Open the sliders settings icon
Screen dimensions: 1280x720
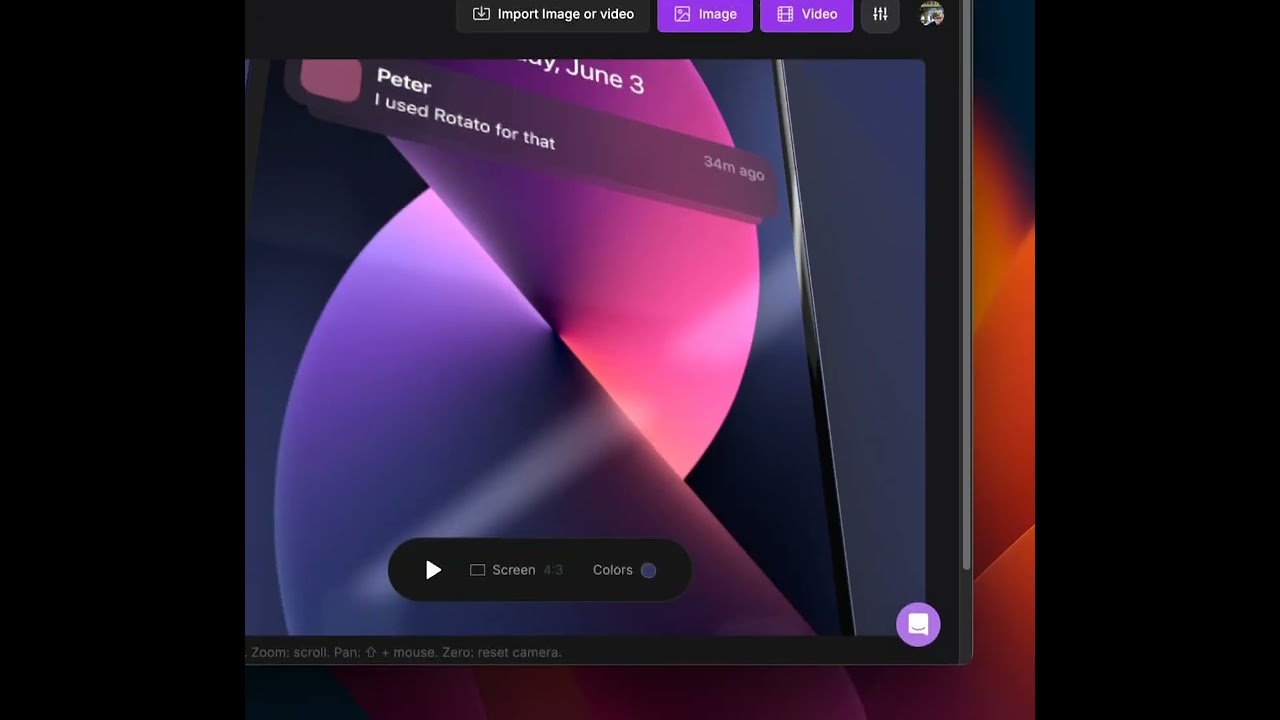[x=880, y=14]
